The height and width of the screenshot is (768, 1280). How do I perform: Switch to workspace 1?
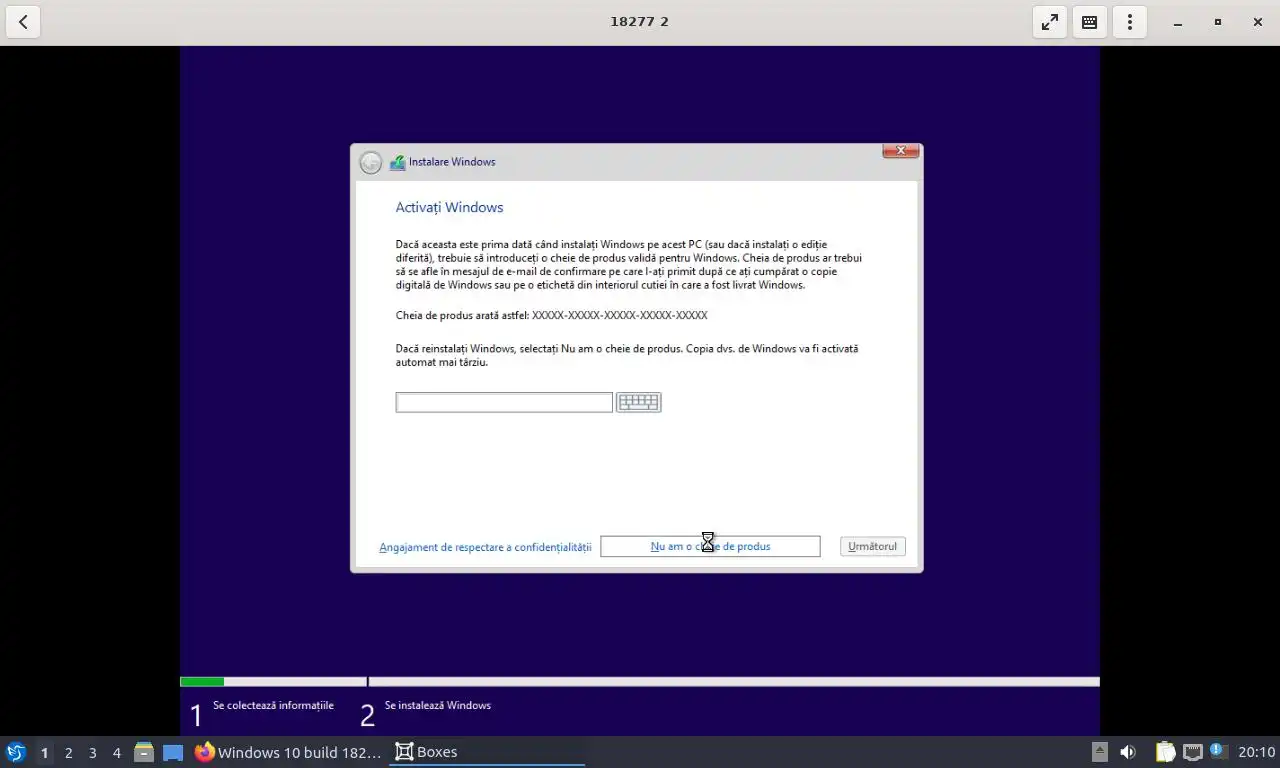click(x=44, y=752)
